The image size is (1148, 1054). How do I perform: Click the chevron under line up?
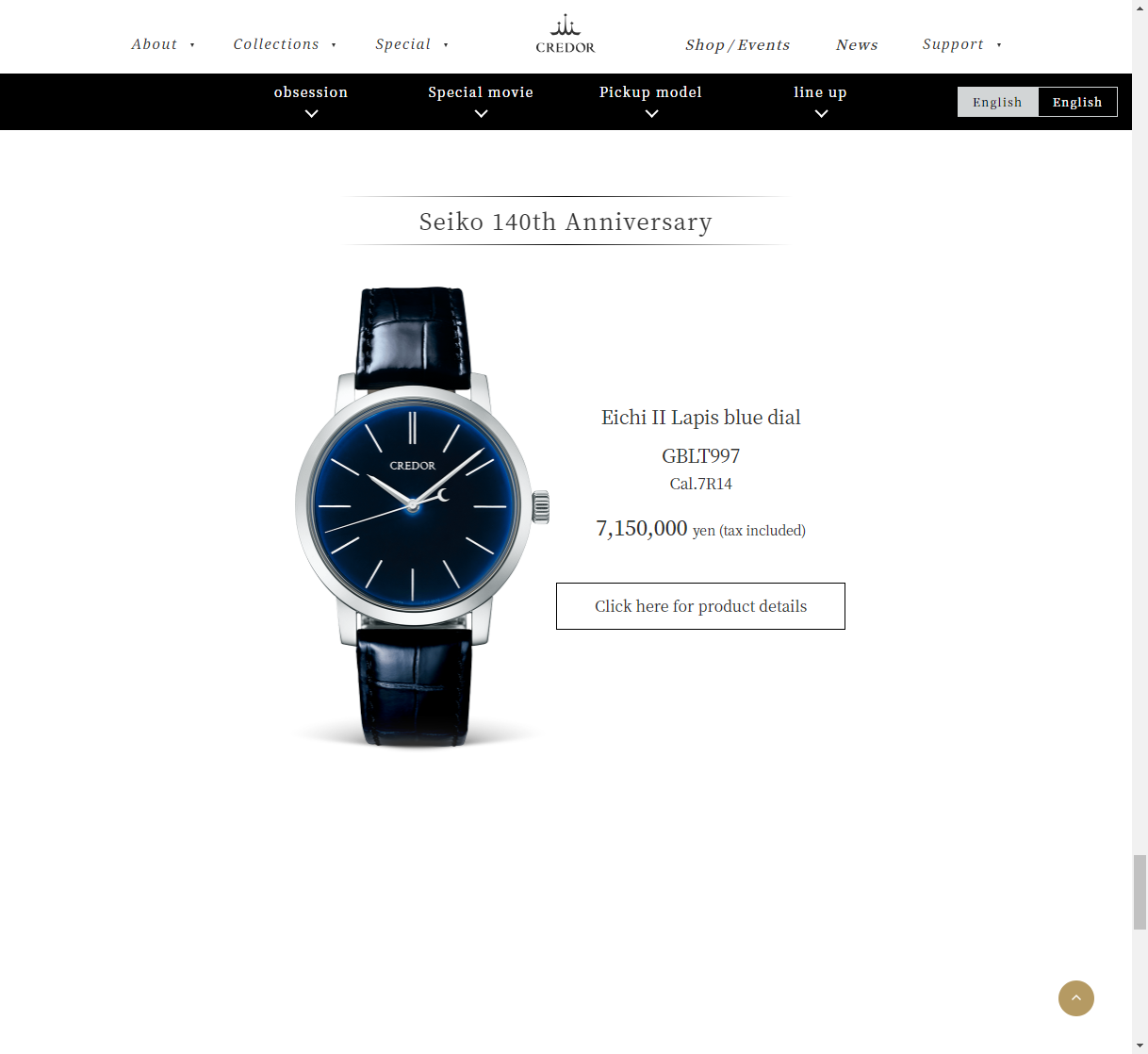(x=821, y=114)
